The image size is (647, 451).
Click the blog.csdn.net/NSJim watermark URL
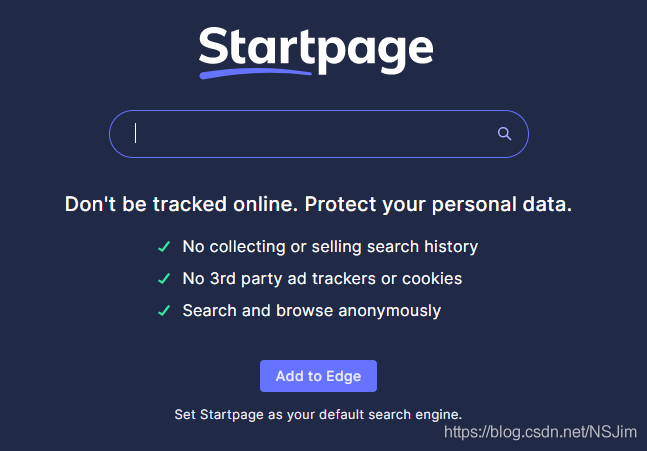540,432
